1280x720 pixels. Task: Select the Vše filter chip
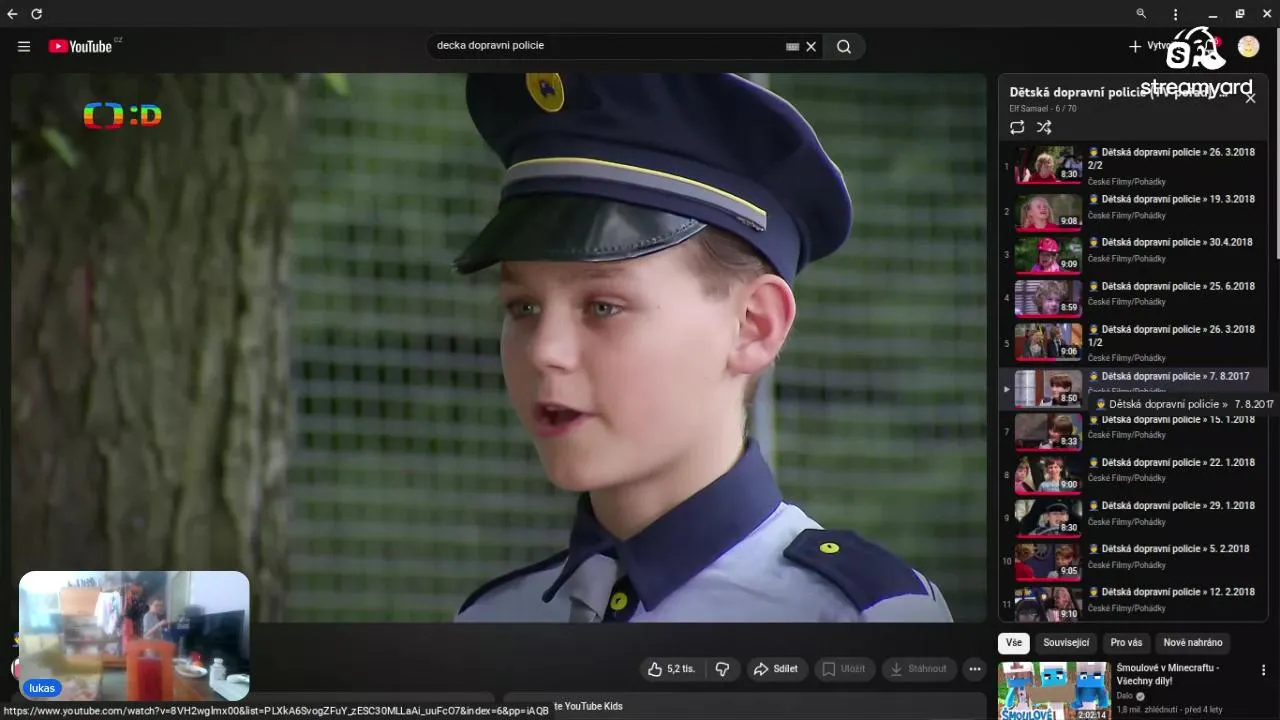1014,642
